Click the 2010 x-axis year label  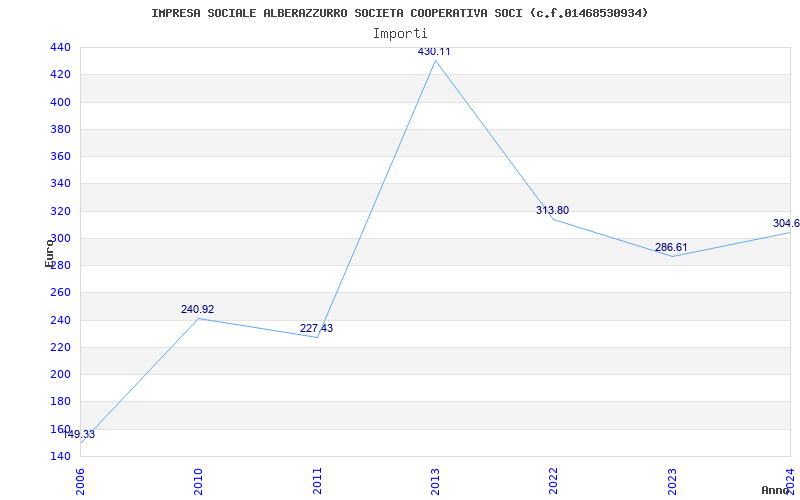[x=198, y=481]
